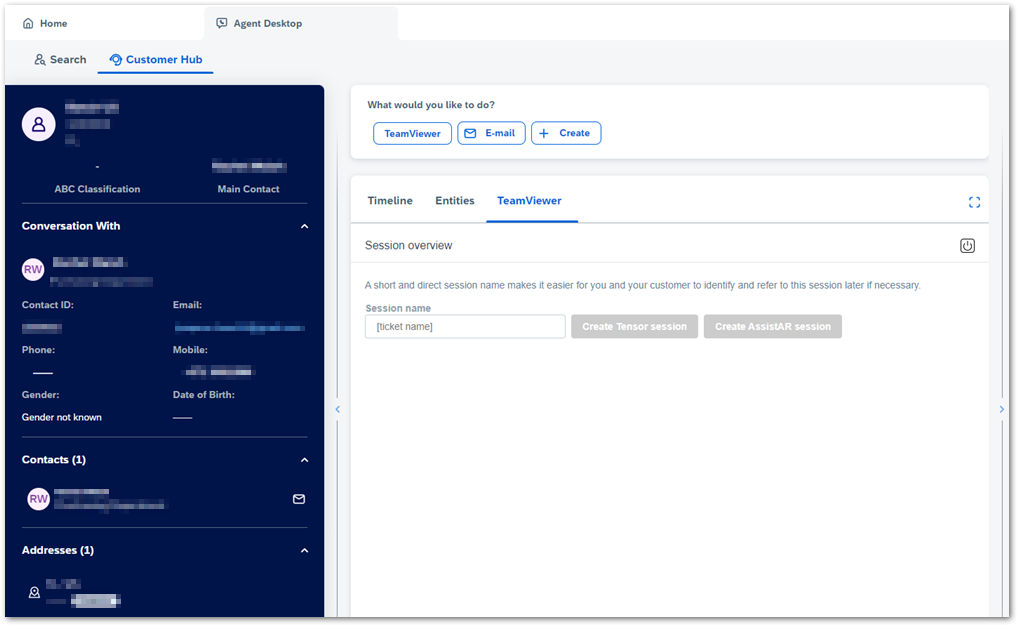Click the plus icon in Create button
The width and height of the screenshot is (1018, 626).
(544, 133)
